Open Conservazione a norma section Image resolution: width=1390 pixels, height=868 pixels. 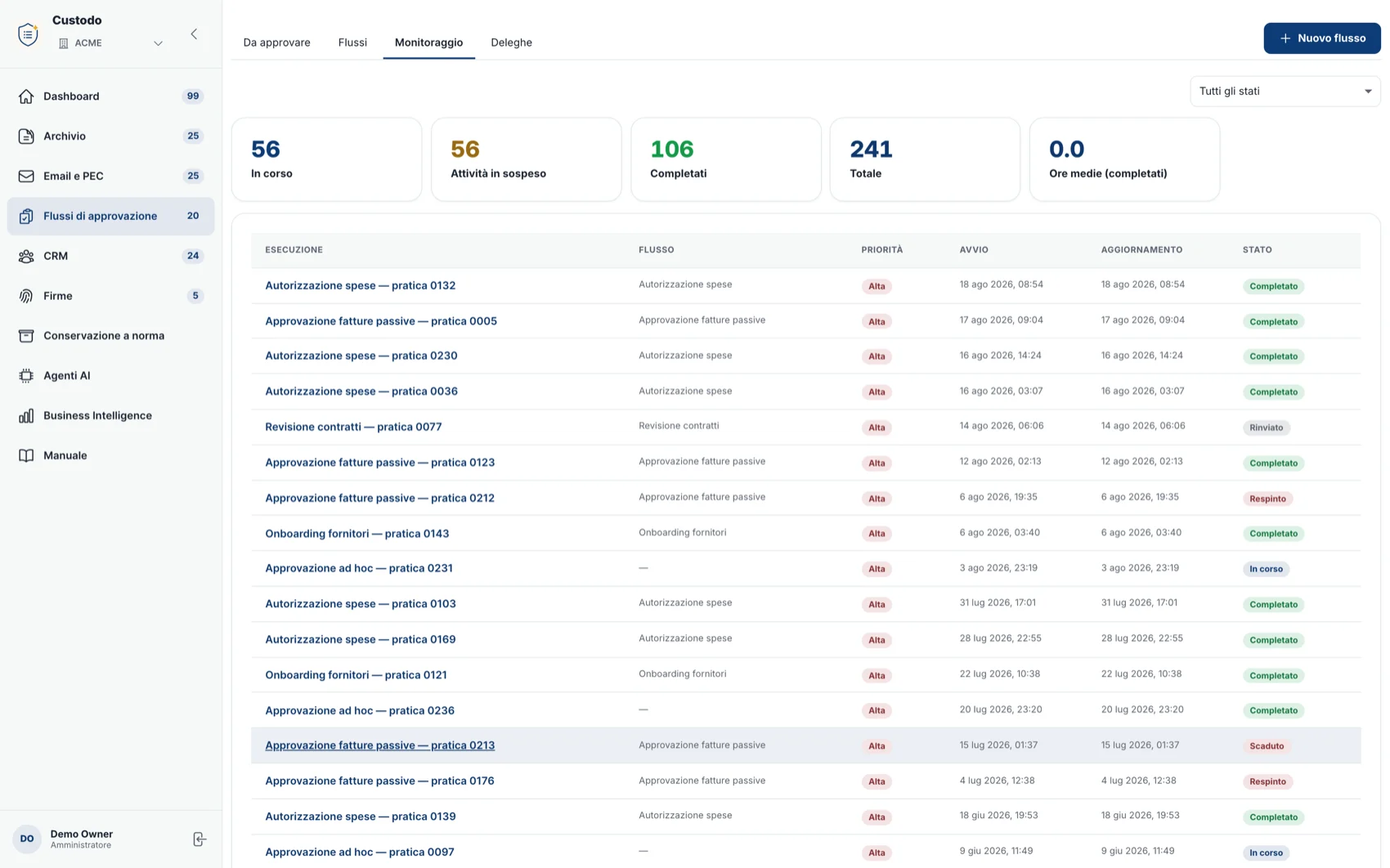pos(111,336)
